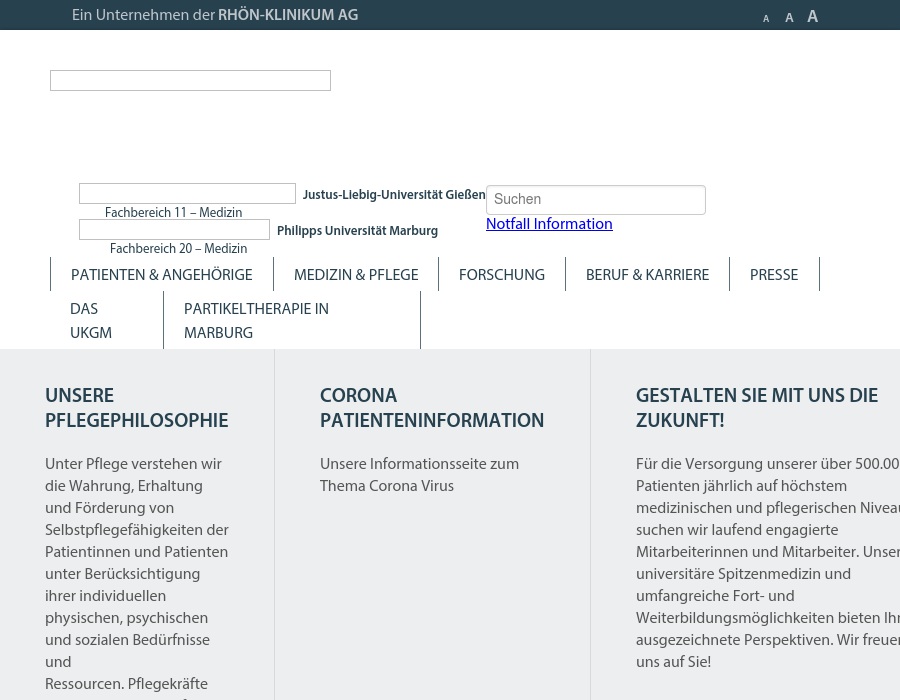Viewport: 900px width, 700px height.
Task: Open the Unsere Pflegephilosophie heading
Action: pyautogui.click(x=136, y=408)
